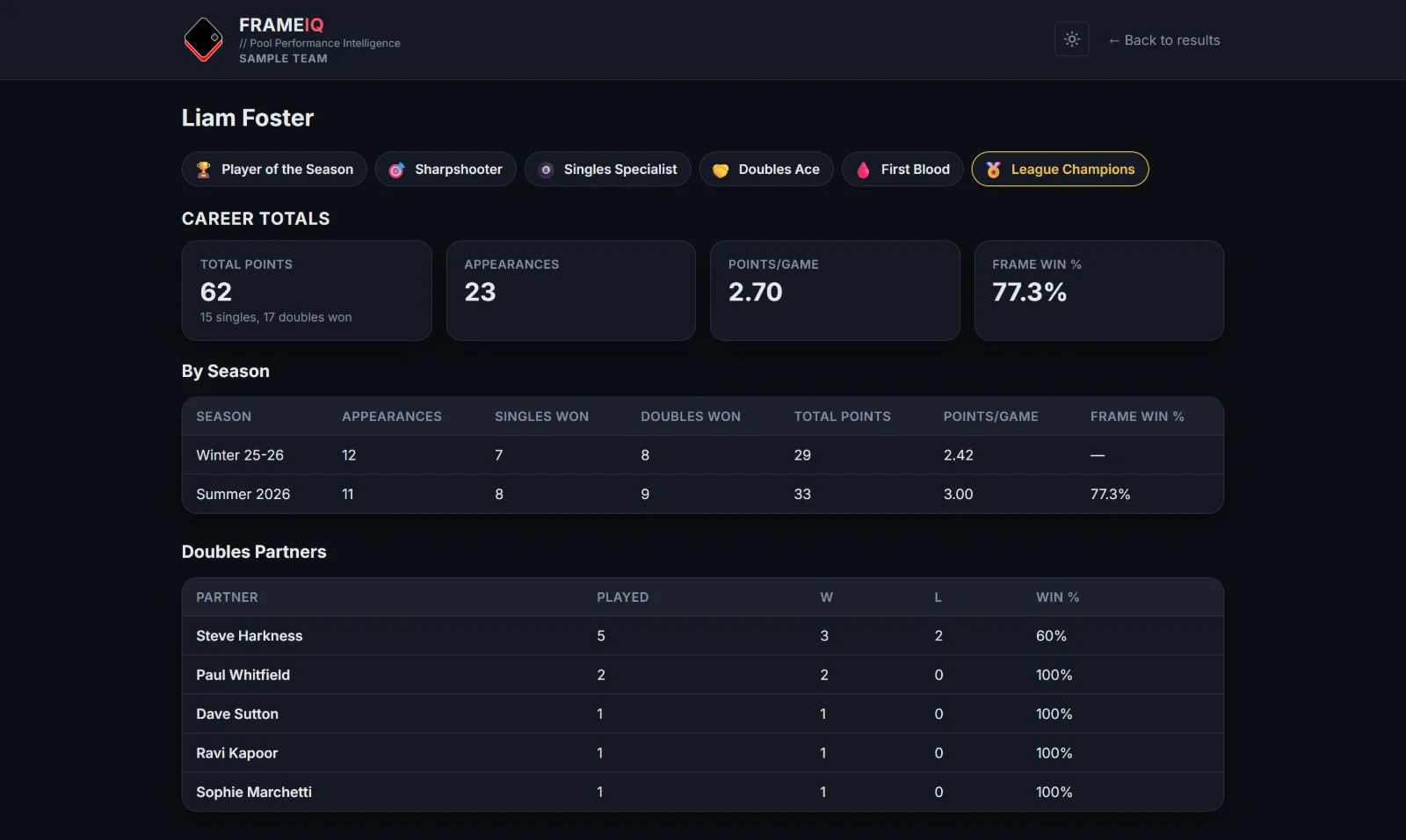Open partner Dave Sutton

237,714
